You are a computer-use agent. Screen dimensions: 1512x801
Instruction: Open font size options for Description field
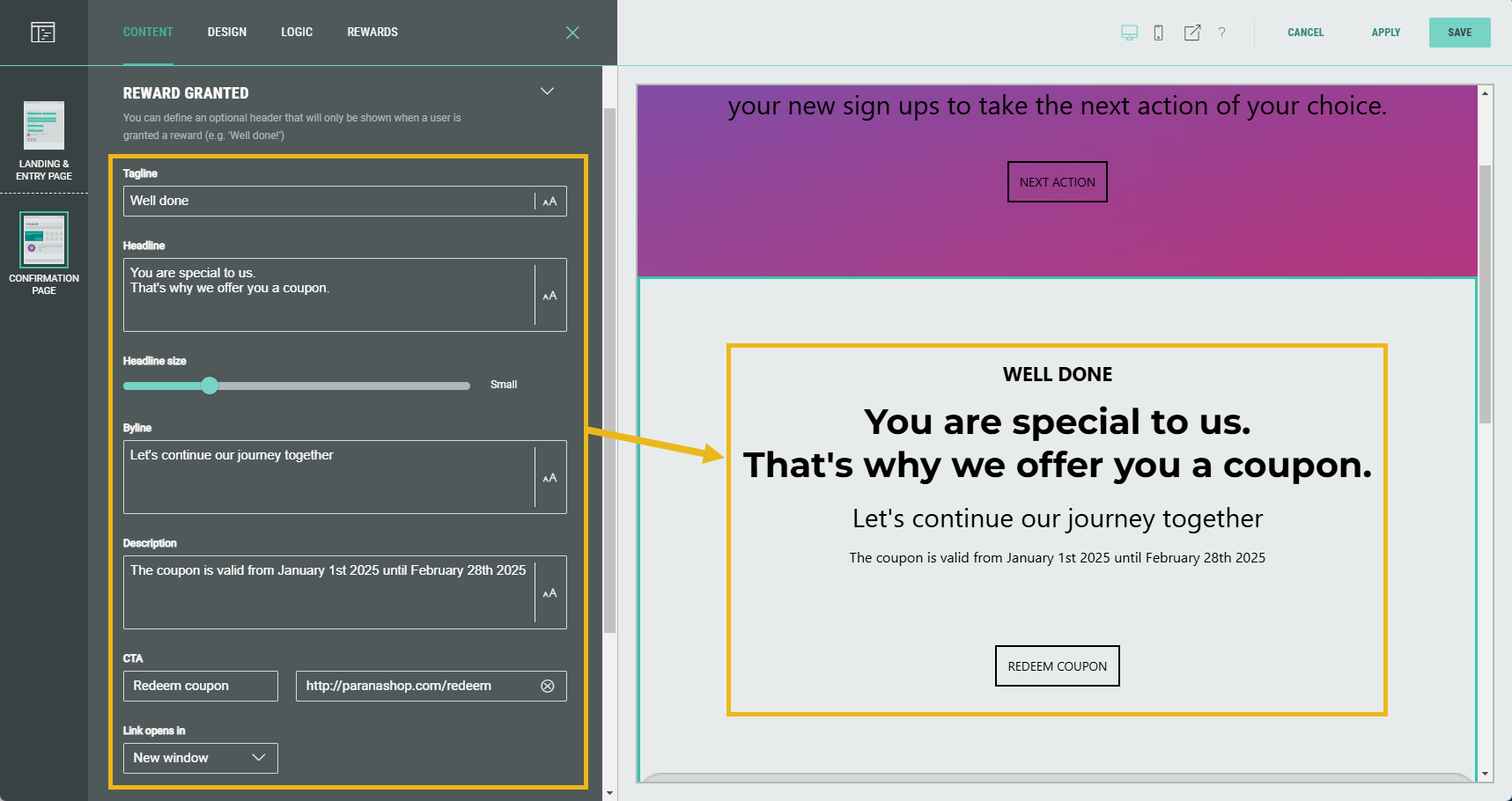tap(549, 593)
